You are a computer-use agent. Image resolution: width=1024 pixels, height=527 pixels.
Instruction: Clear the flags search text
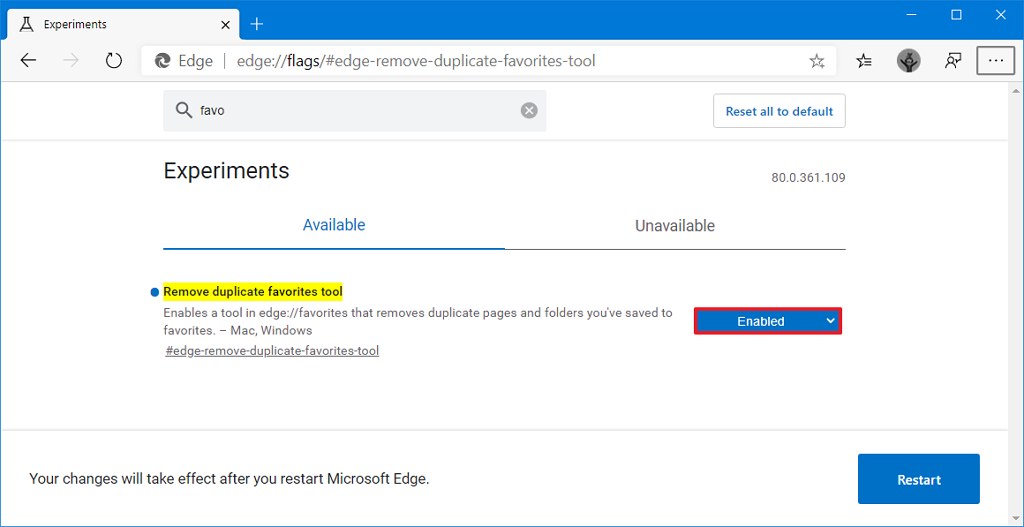[529, 110]
